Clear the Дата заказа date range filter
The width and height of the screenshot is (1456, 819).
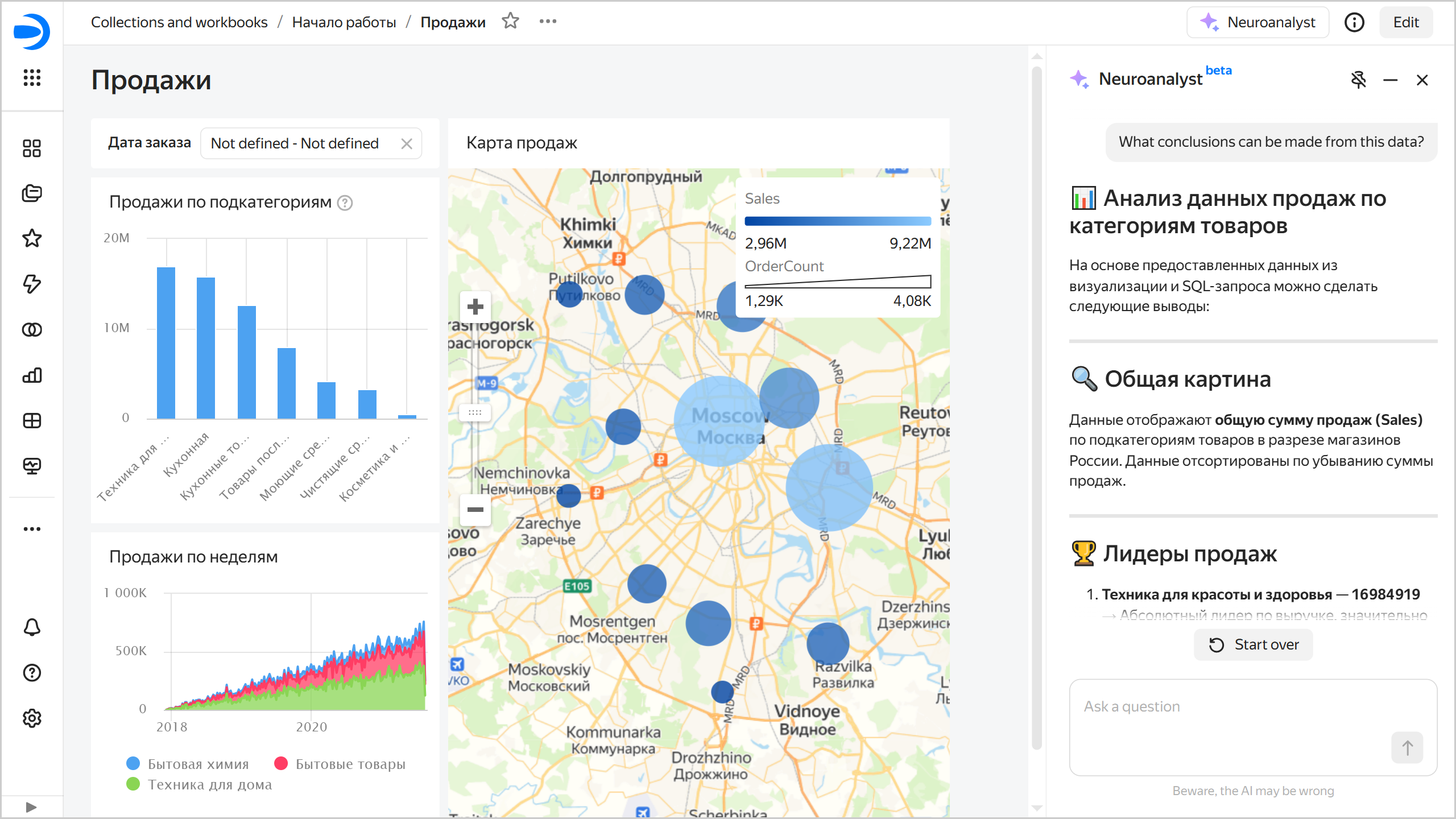(x=406, y=143)
